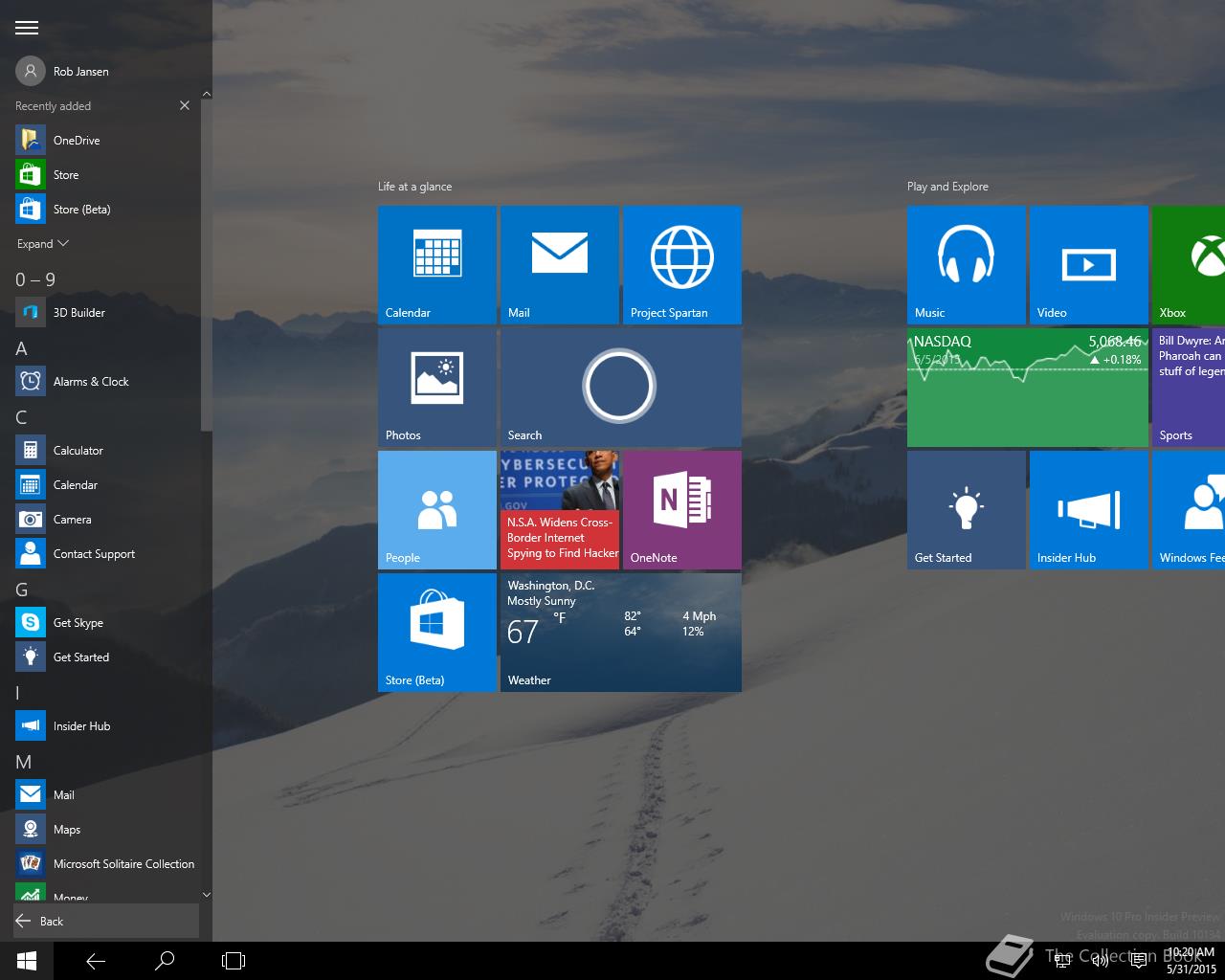Launch OneDrive from Recently added
This screenshot has height=980, width=1225.
click(106, 140)
